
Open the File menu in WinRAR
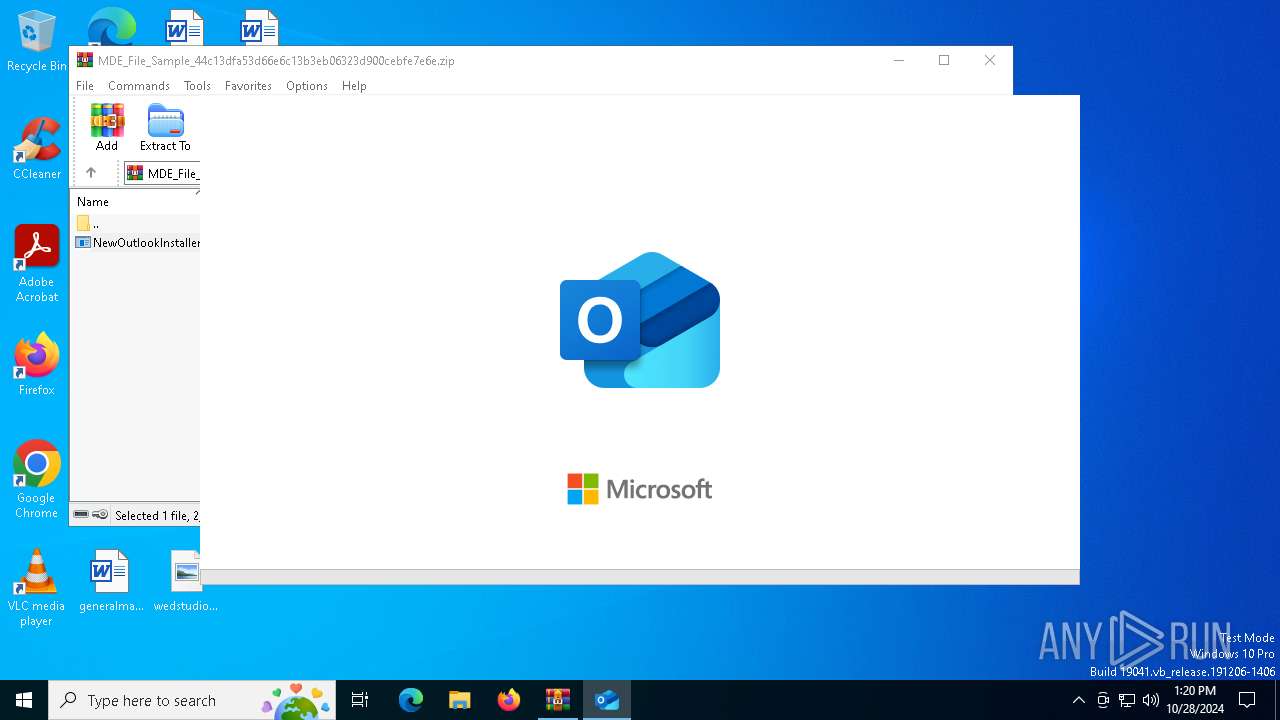tap(85, 86)
